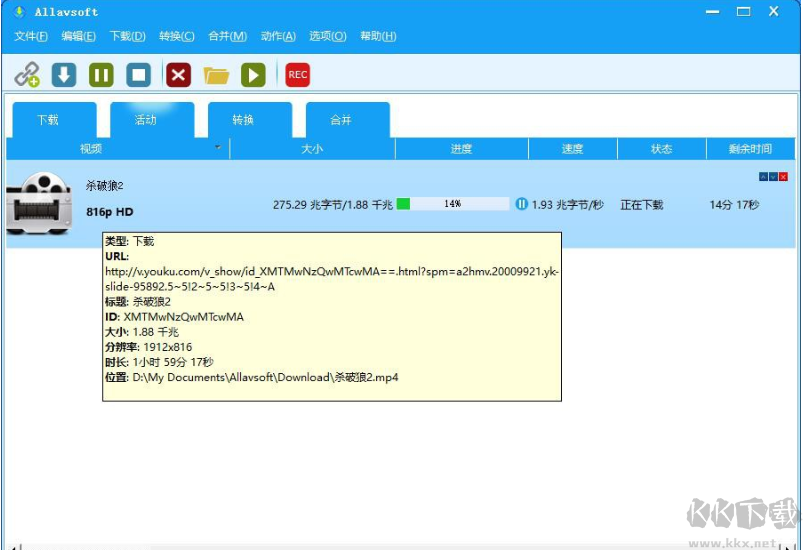Click the 类型: 下载 line in tooltip
The width and height of the screenshot is (803, 550).
[x=130, y=241]
